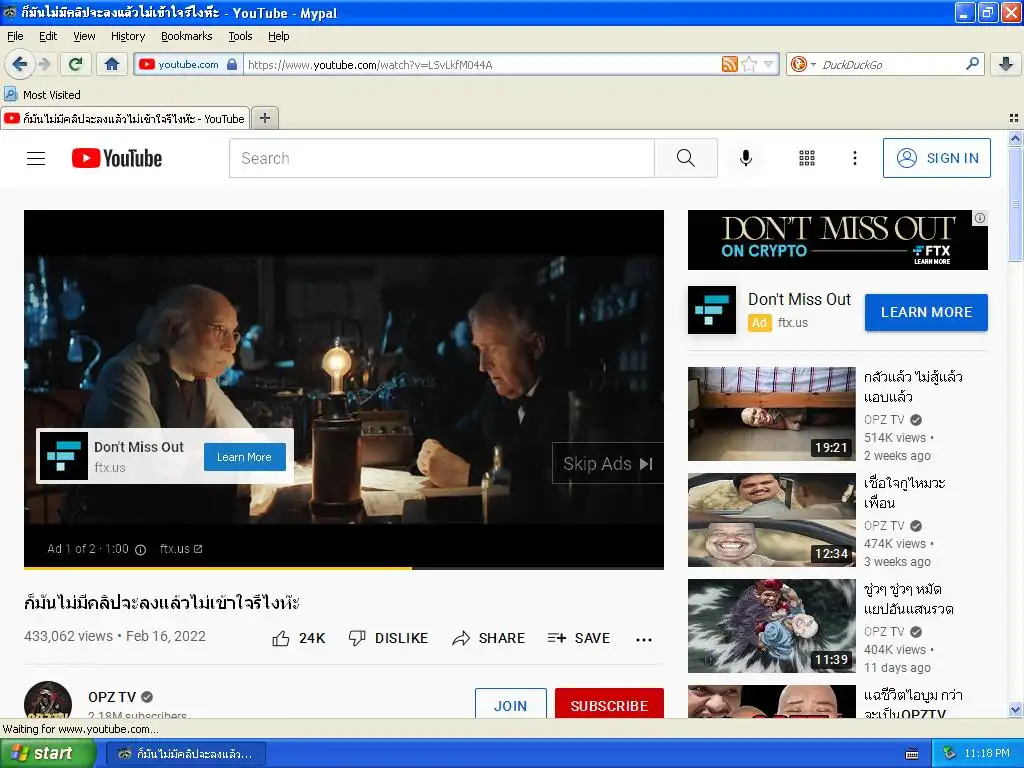Open the DuckDuckGo search engine selector
This screenshot has width=1024, height=768.
pyautogui.click(x=803, y=64)
